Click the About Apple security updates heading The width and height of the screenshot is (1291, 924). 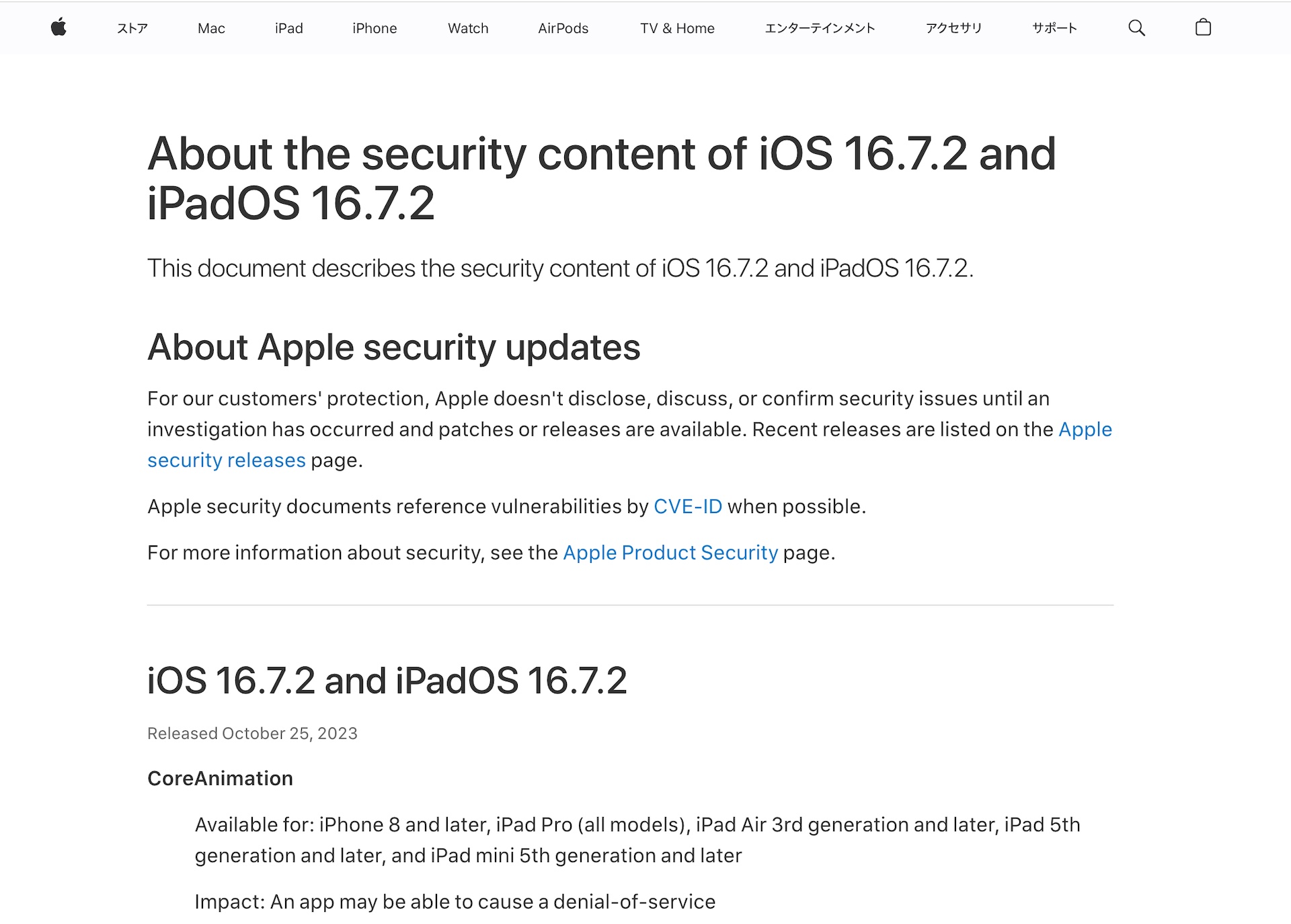tap(393, 348)
